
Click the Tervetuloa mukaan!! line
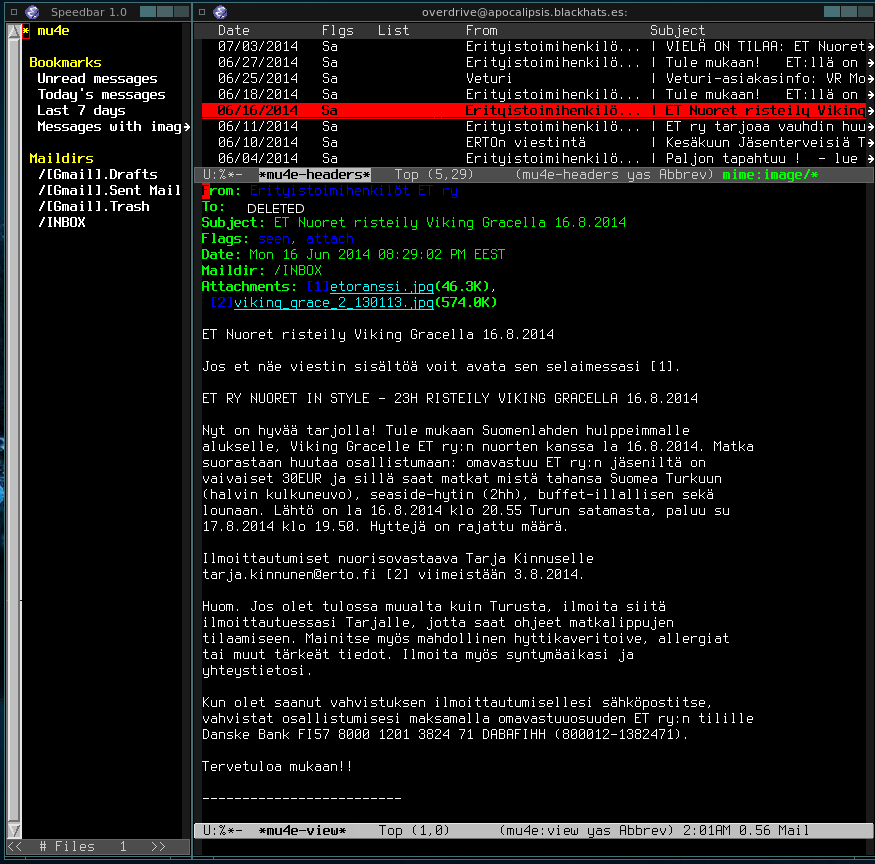(277, 766)
